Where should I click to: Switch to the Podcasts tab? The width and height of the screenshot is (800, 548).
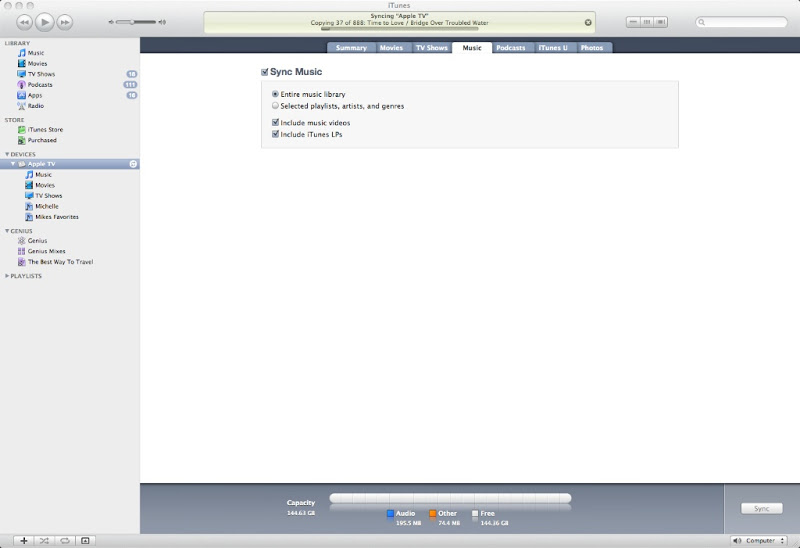click(511, 47)
